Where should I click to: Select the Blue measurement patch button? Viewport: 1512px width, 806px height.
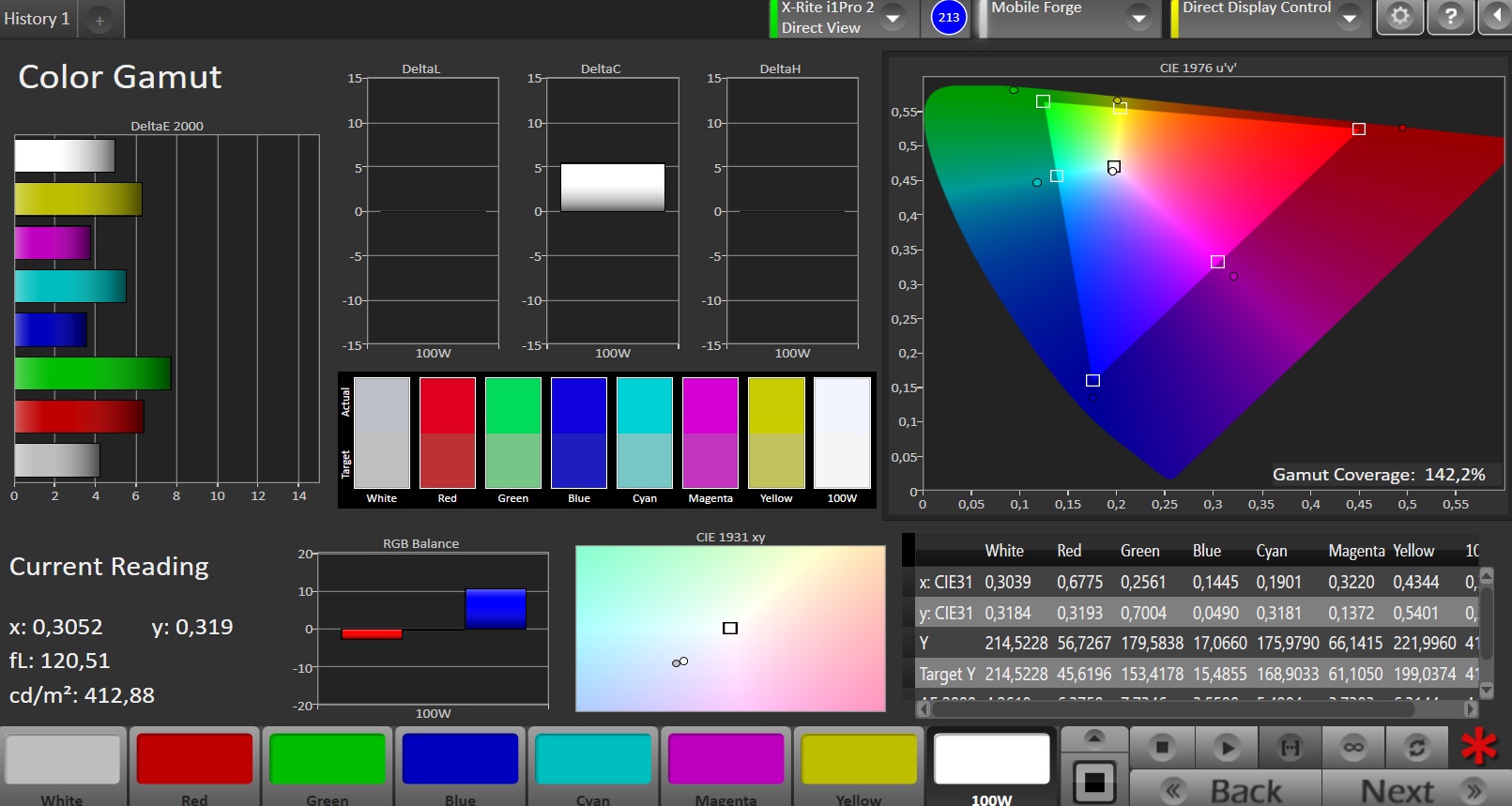click(460, 767)
